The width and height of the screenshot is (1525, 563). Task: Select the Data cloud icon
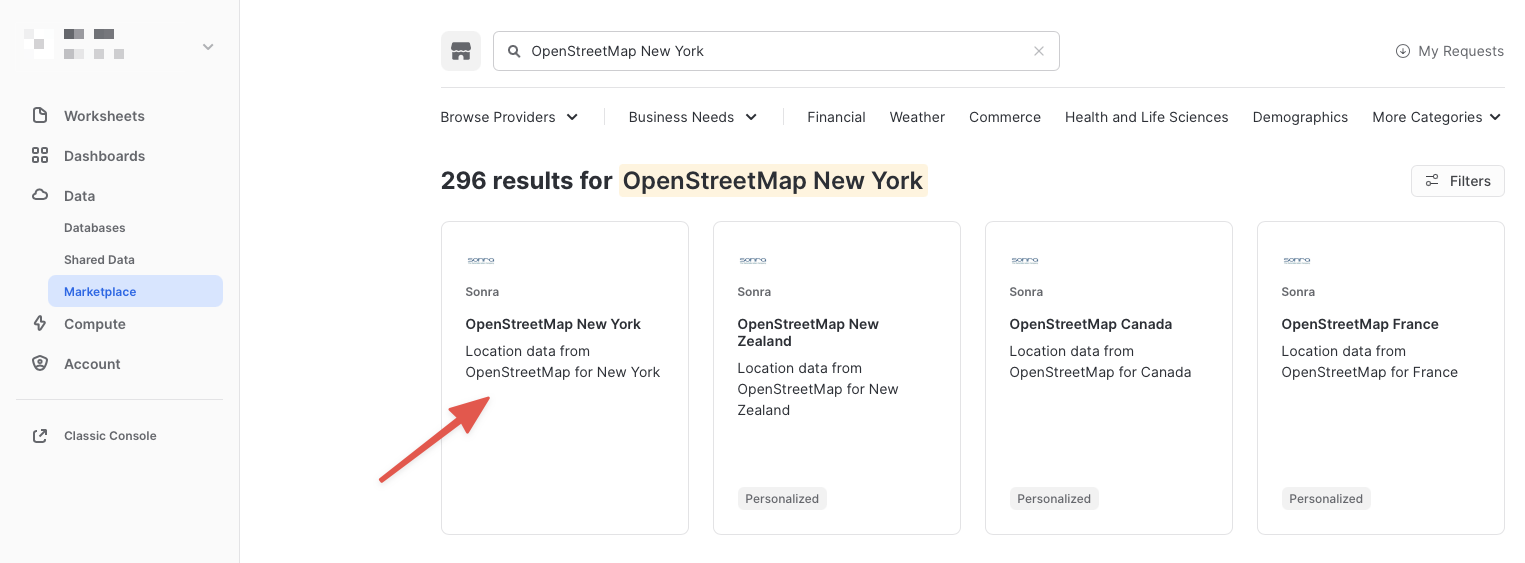coord(40,195)
